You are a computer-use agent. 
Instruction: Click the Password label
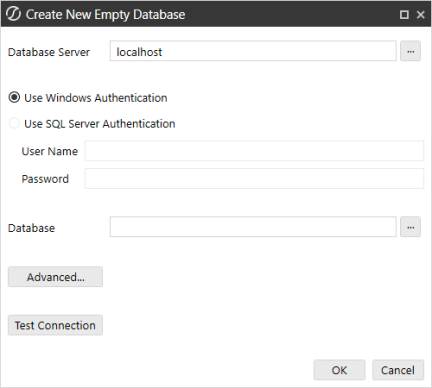click(x=45, y=179)
